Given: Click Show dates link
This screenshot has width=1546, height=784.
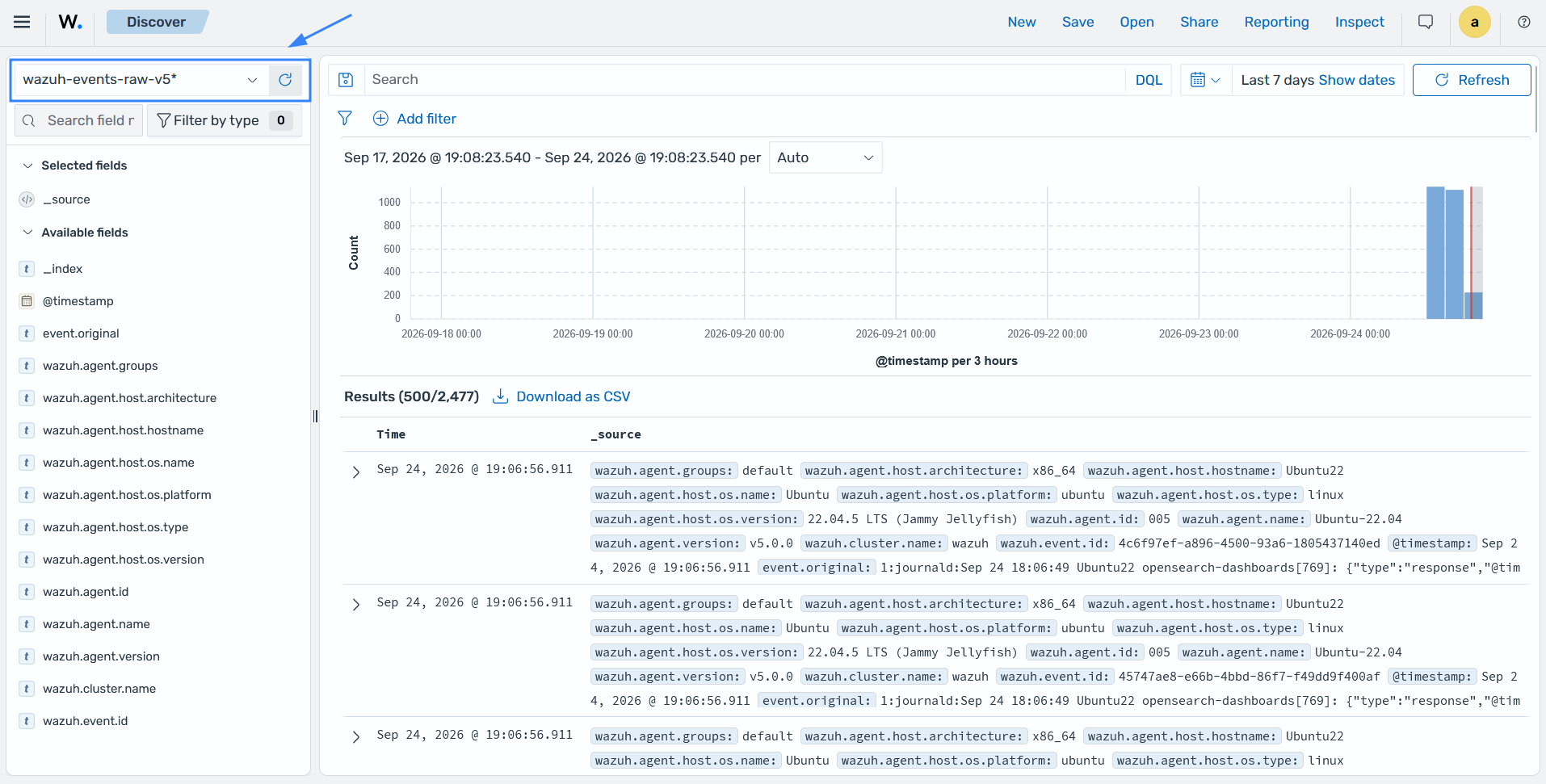Looking at the screenshot, I should click(x=1357, y=80).
